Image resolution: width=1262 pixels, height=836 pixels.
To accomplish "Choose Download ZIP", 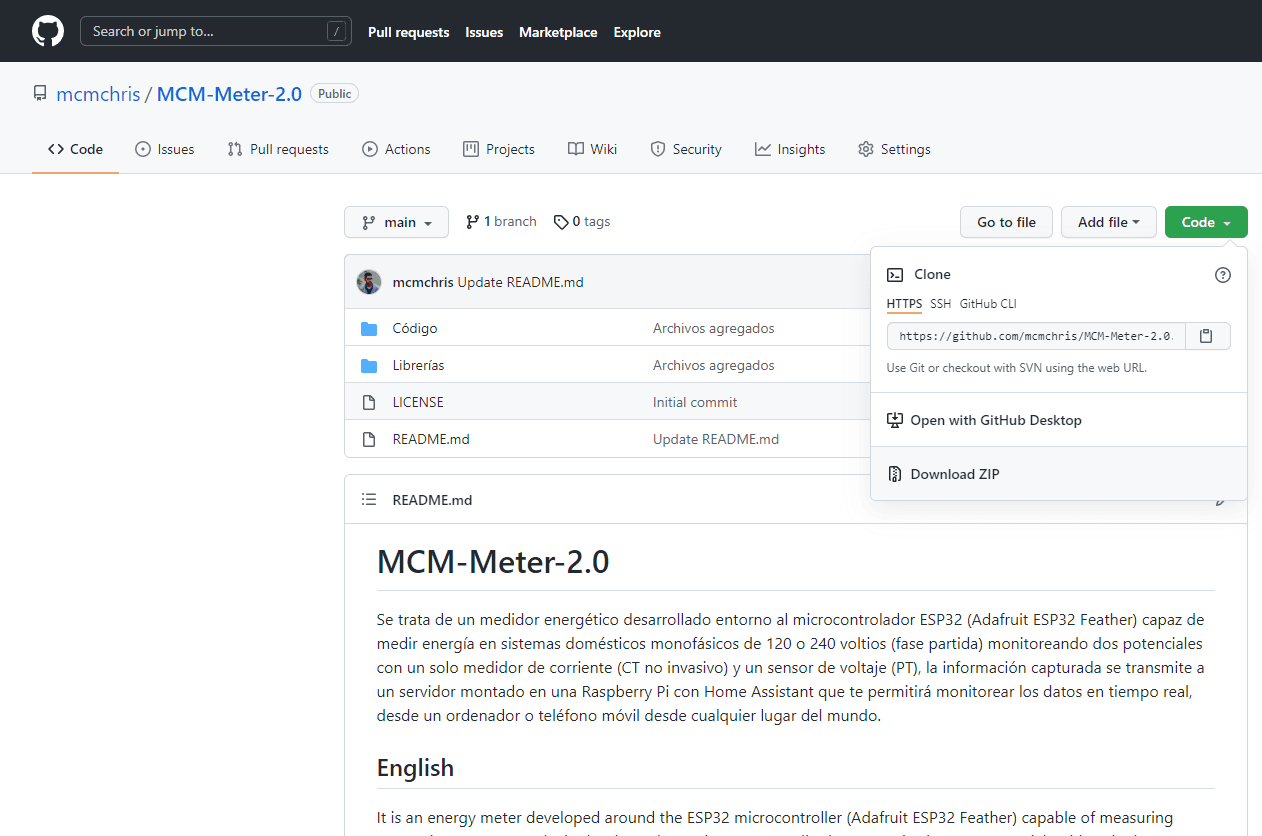I will tap(954, 474).
